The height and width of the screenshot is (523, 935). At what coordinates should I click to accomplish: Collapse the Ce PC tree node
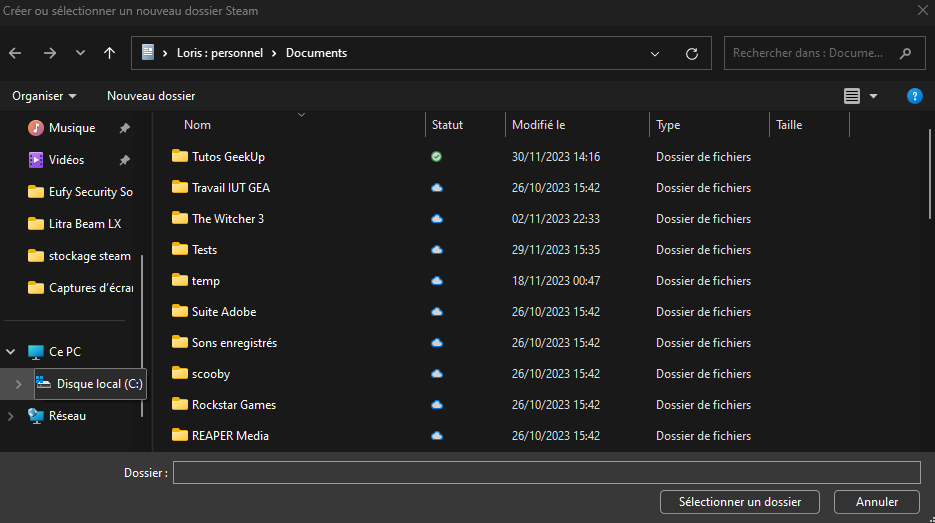point(11,352)
